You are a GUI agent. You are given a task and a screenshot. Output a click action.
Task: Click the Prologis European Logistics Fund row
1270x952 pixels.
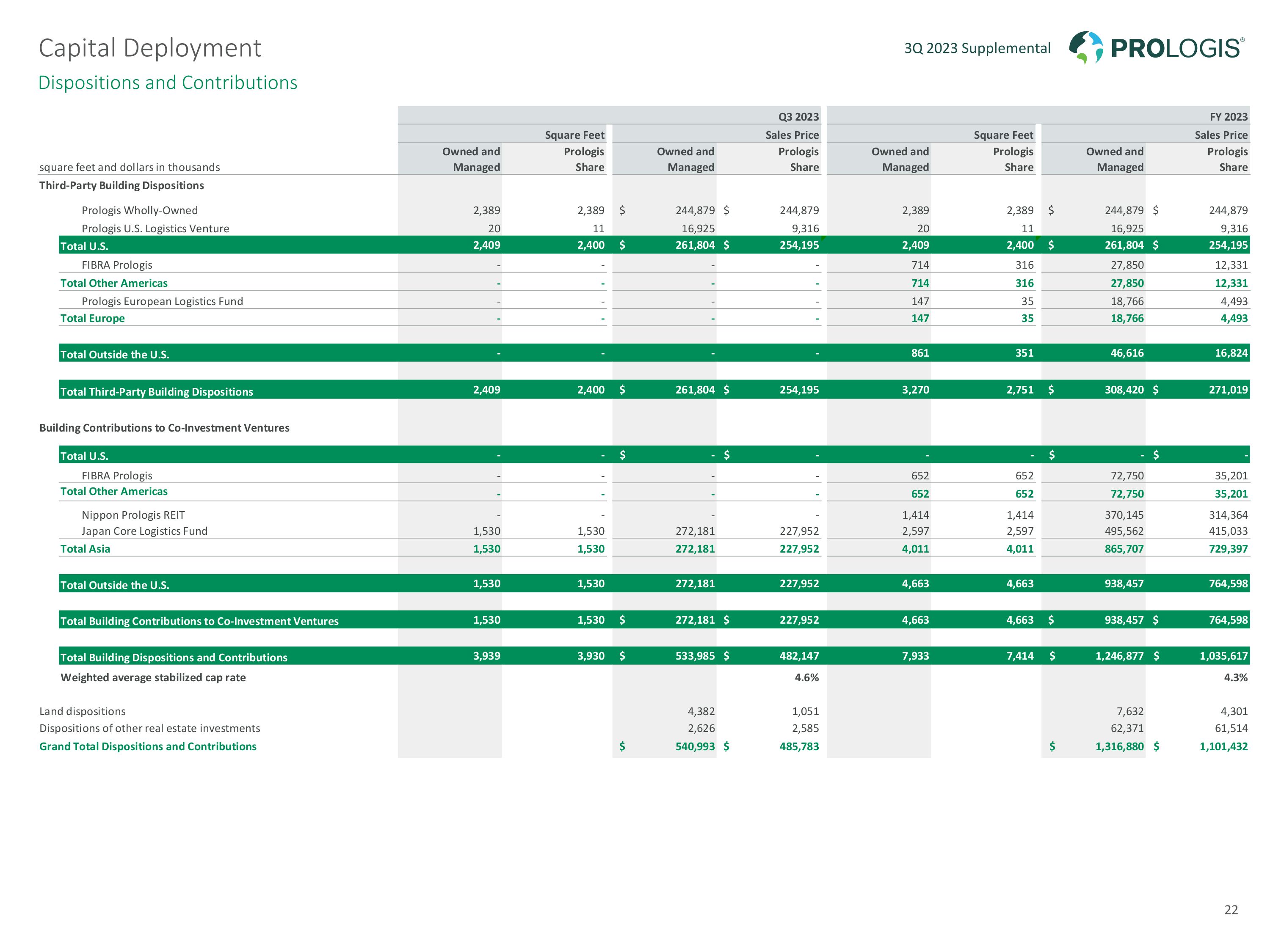(162, 301)
